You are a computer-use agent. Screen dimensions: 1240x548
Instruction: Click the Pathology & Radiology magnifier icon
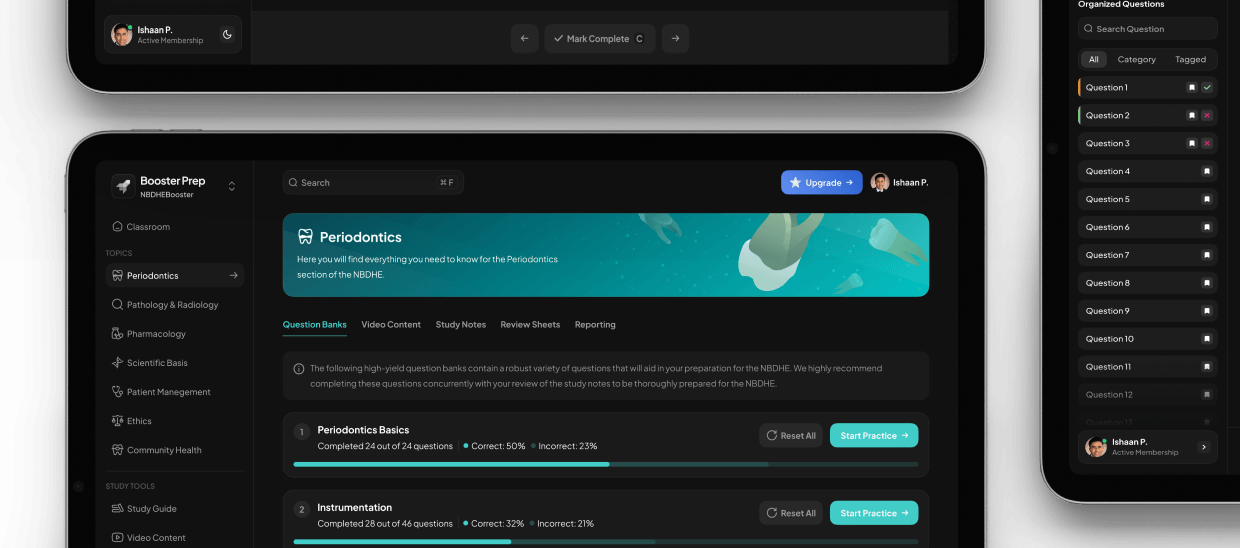pyautogui.click(x=118, y=304)
